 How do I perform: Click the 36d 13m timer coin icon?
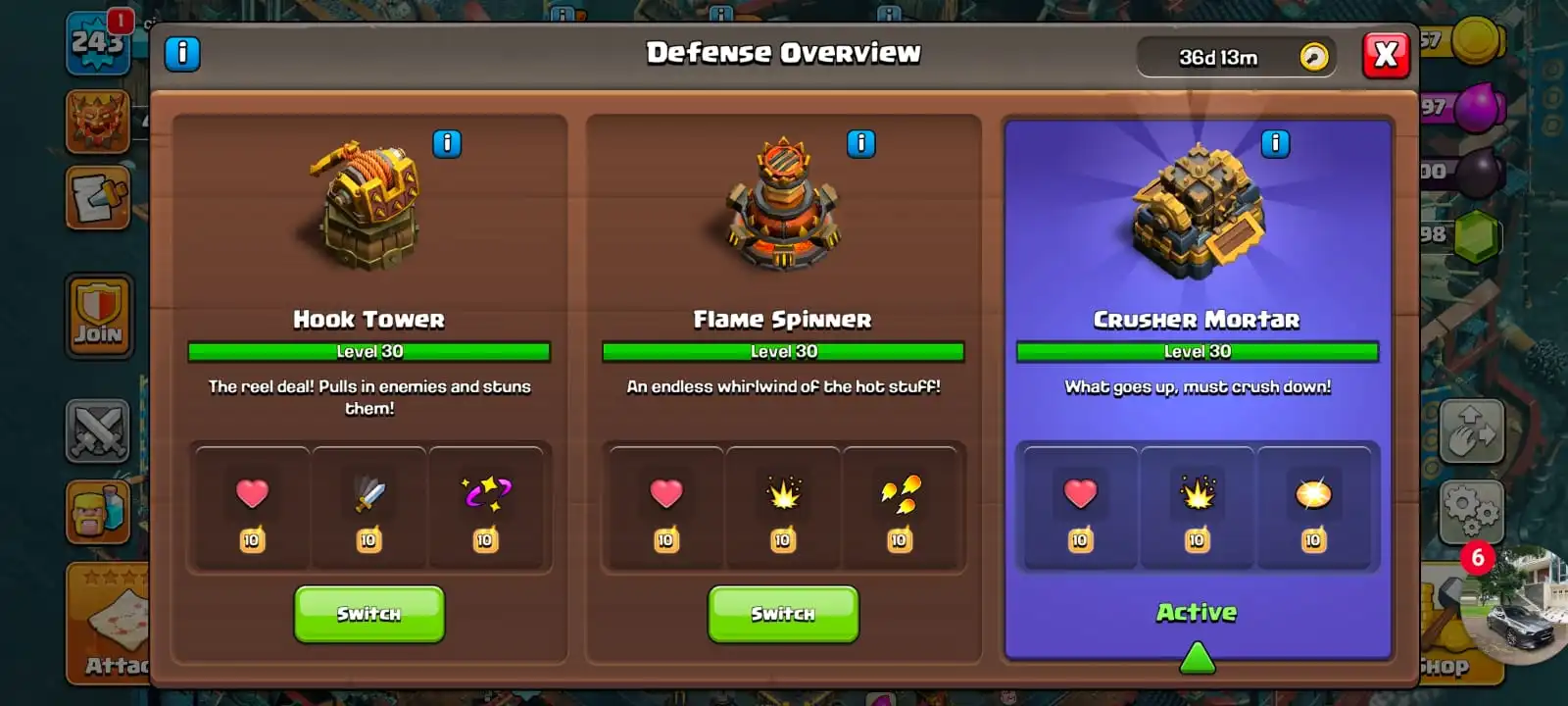[1313, 57]
